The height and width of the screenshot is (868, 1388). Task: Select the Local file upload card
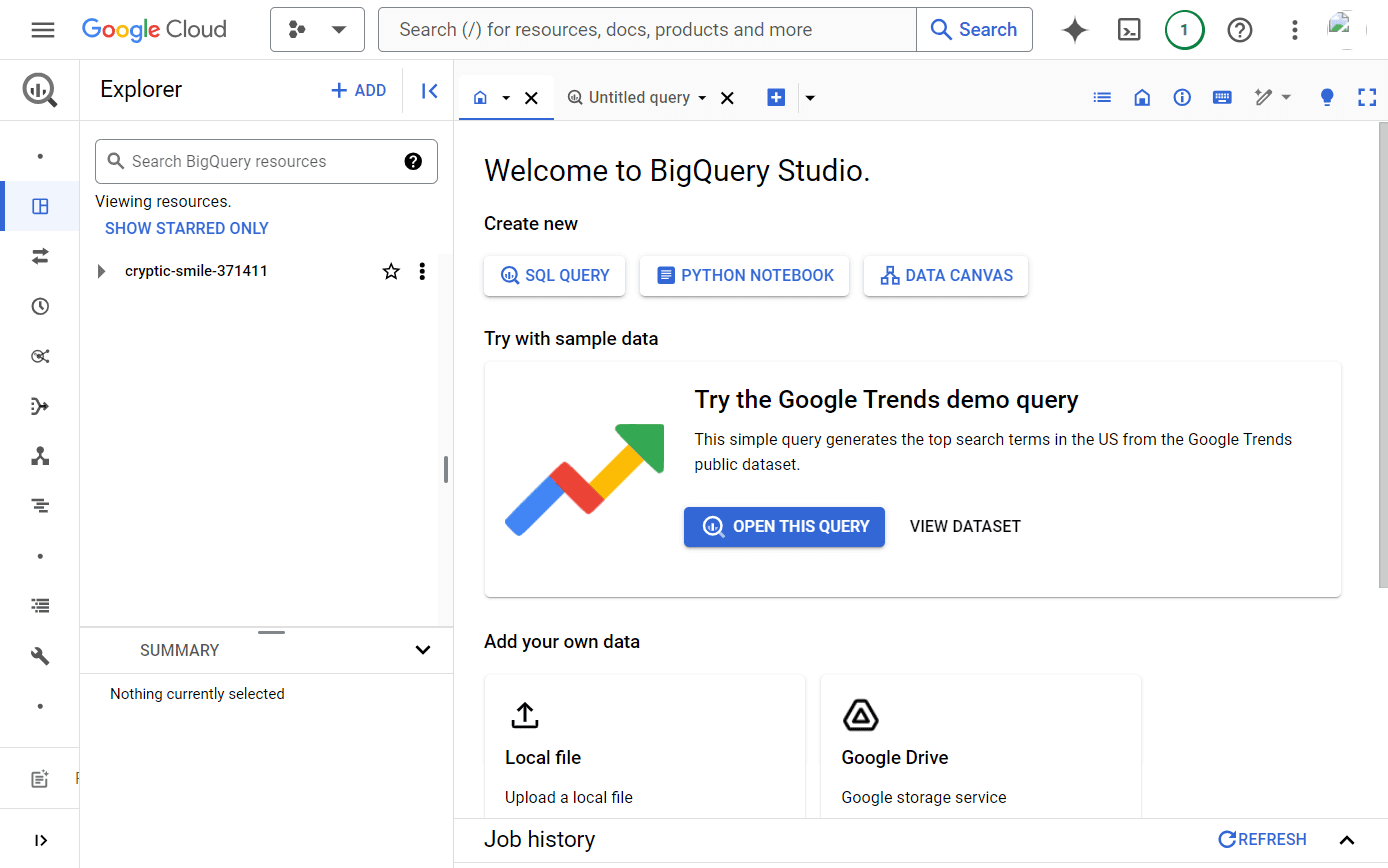click(645, 747)
